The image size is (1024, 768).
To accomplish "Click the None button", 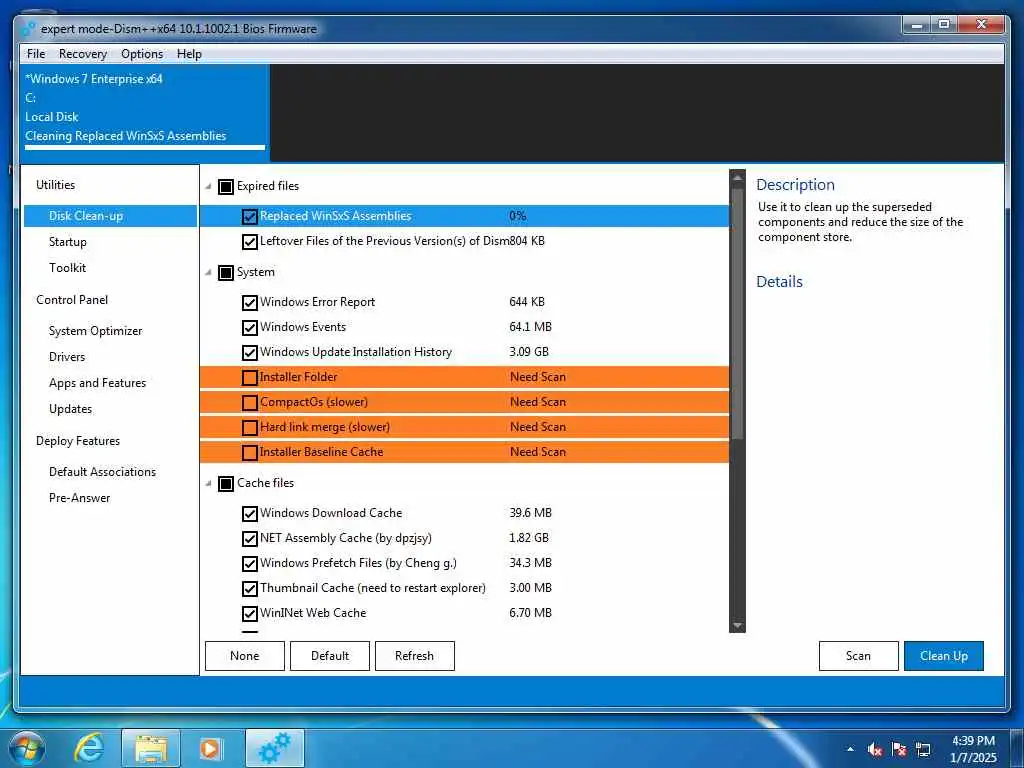I will tap(245, 656).
